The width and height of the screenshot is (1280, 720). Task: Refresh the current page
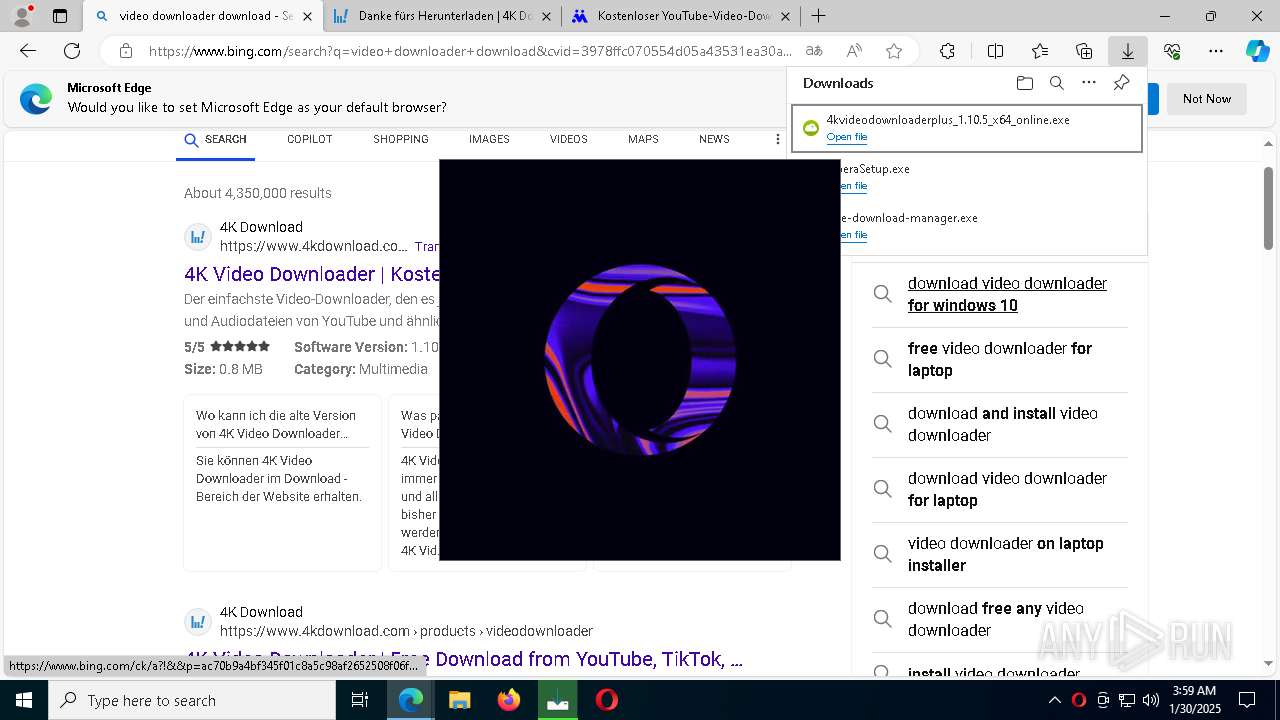coord(72,51)
